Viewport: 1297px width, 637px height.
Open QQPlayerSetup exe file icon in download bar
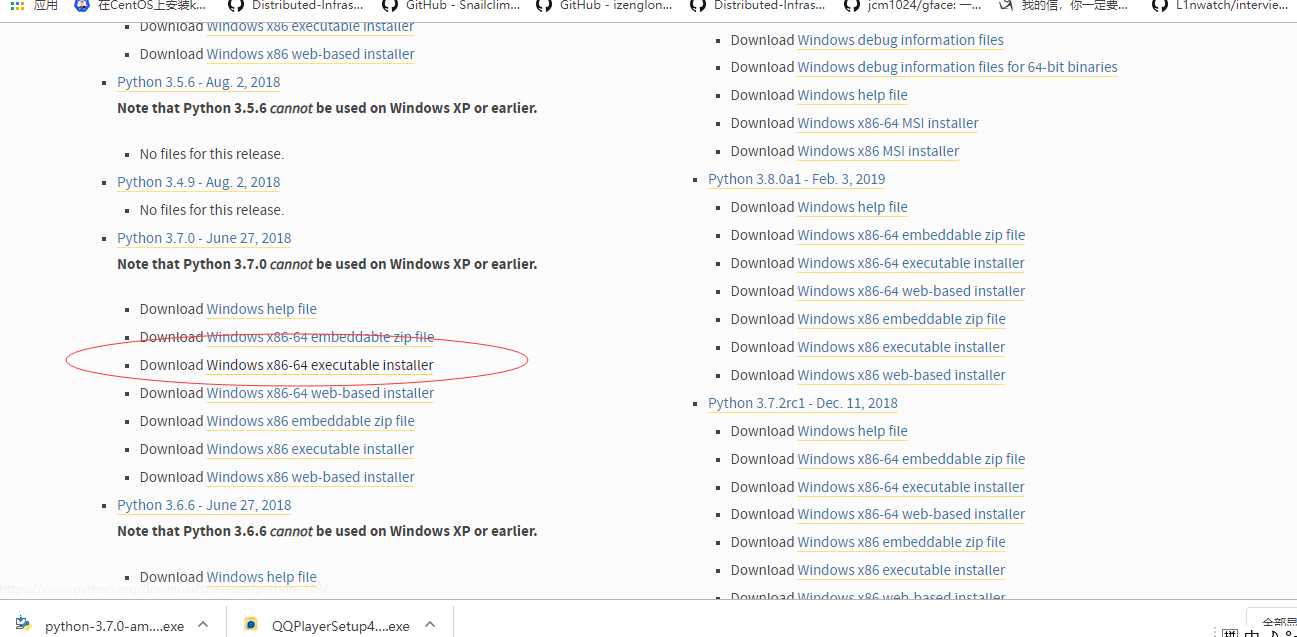click(251, 624)
